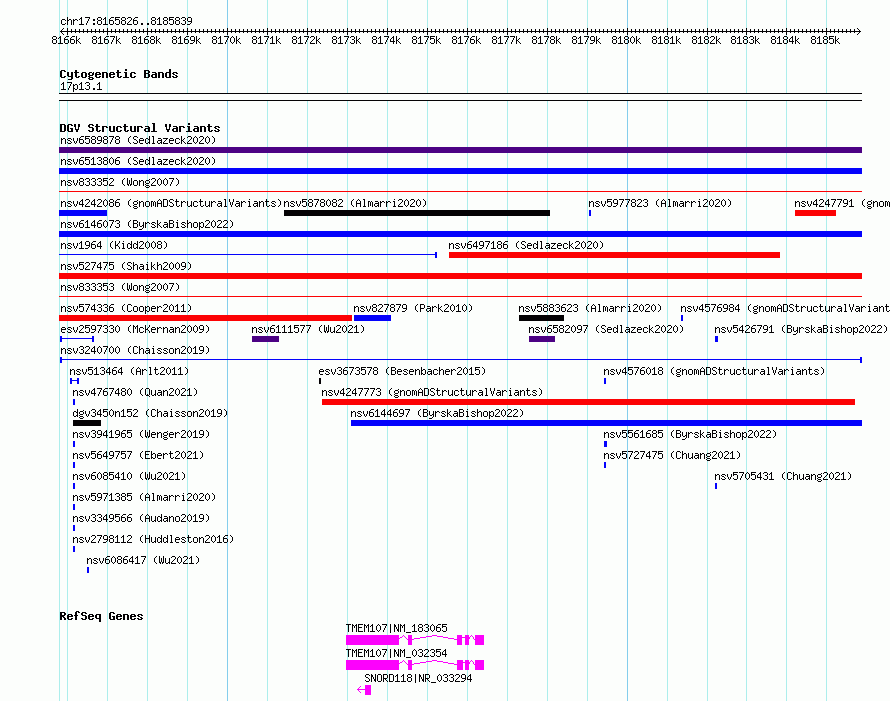Click the 8175k ruler position
The height and width of the screenshot is (701, 890).
point(426,40)
